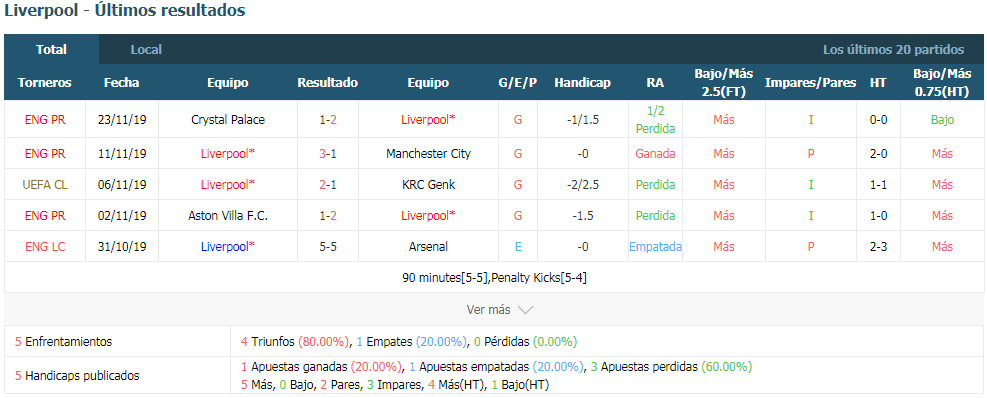This screenshot has width=987, height=398.
Task: Click the 1-2 result at Aston Villa
Action: coord(327,215)
